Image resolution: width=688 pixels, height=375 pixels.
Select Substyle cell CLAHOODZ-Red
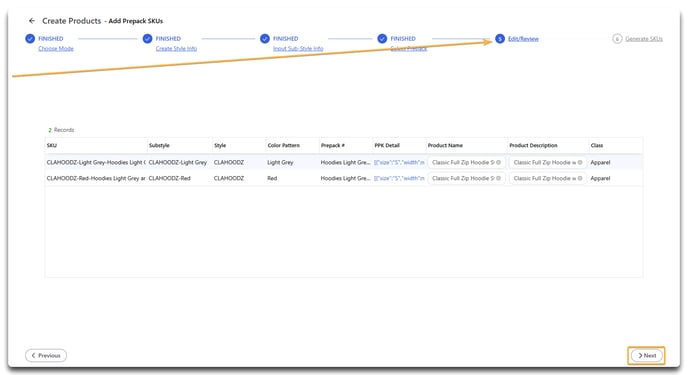pyautogui.click(x=169, y=178)
